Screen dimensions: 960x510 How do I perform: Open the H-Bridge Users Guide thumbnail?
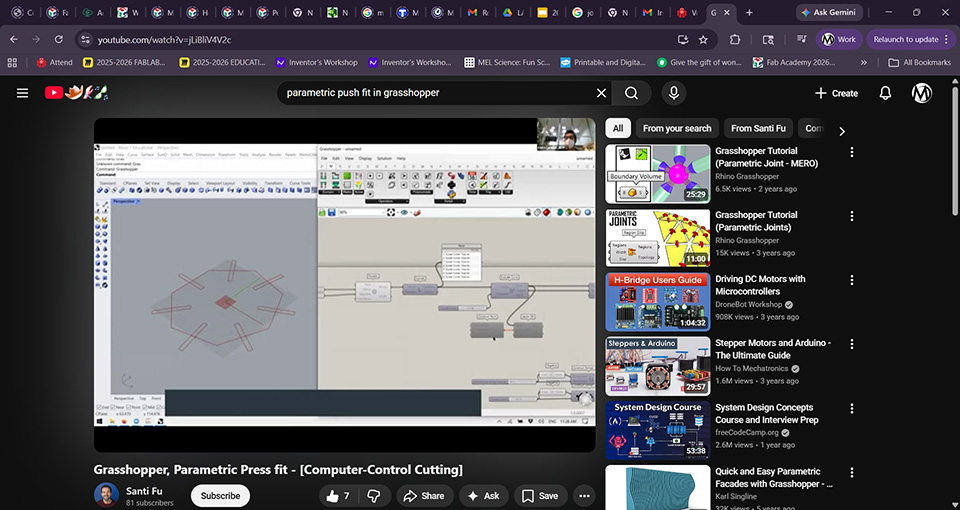[658, 302]
